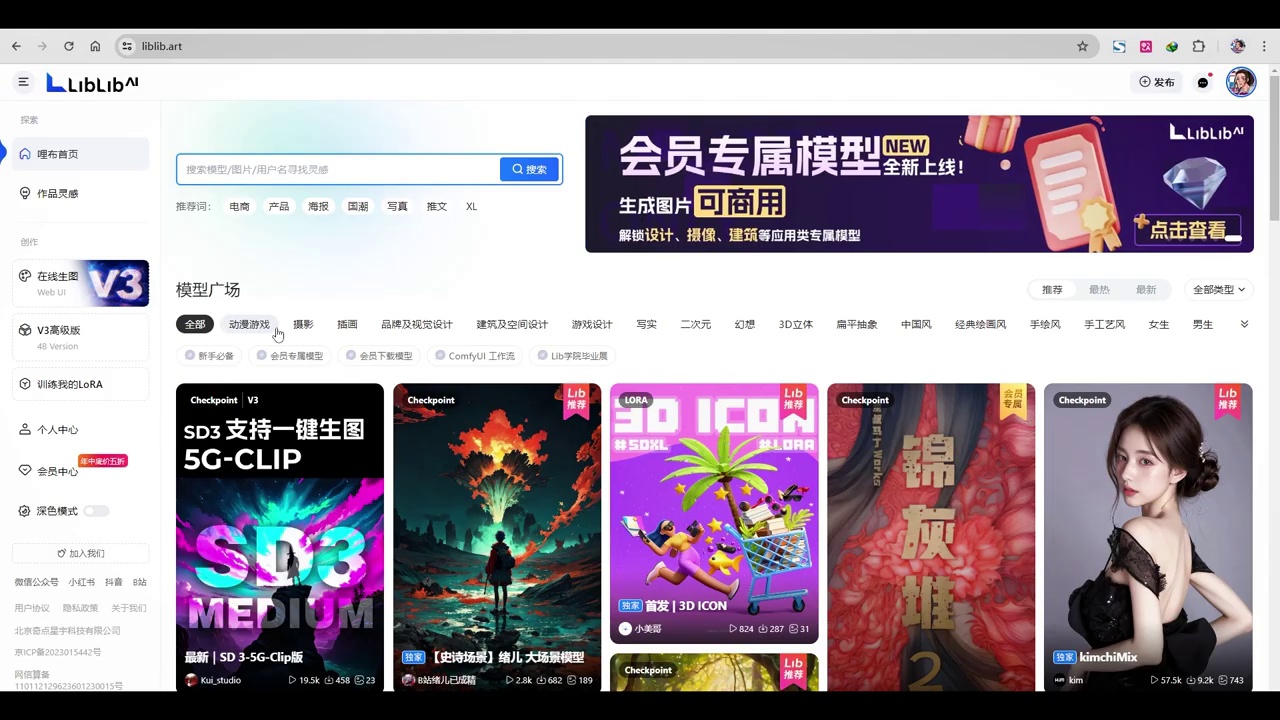Click the 发布 publish button

(x=1157, y=82)
